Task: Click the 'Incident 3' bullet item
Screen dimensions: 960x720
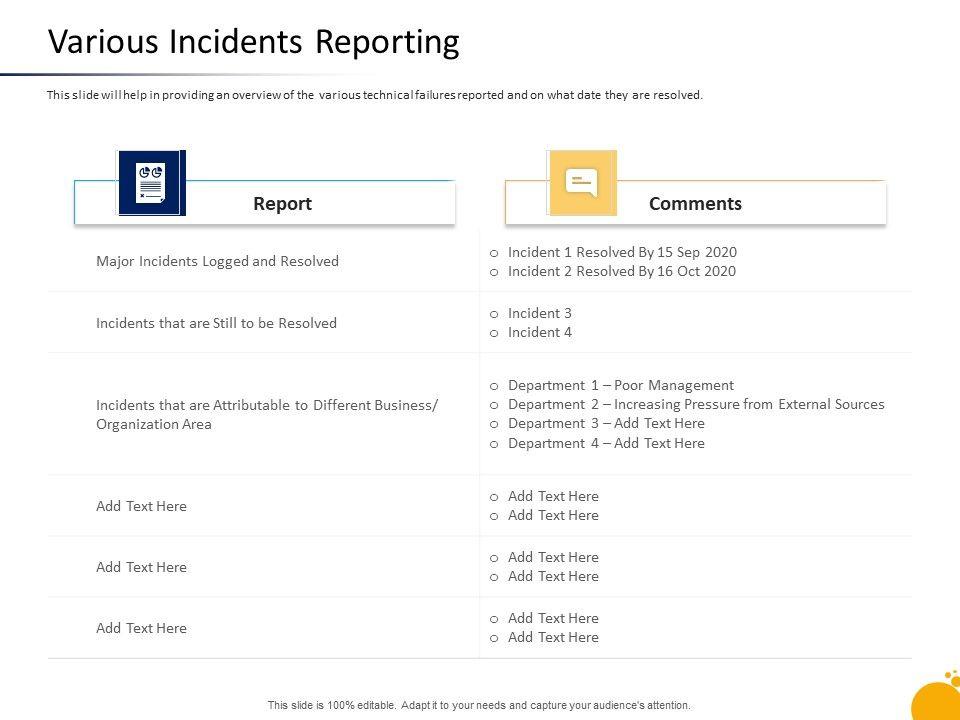Action: click(x=539, y=313)
